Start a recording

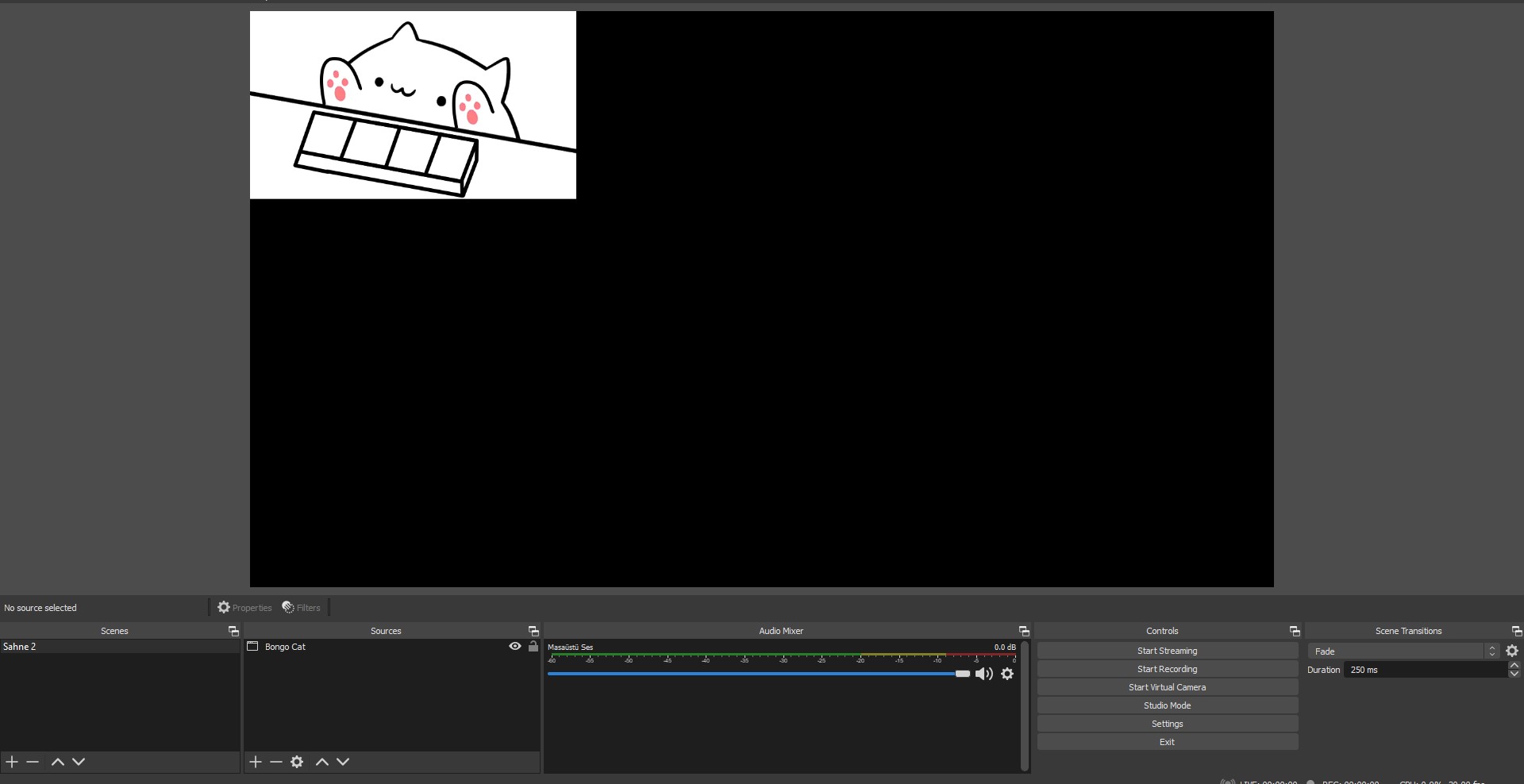point(1167,668)
